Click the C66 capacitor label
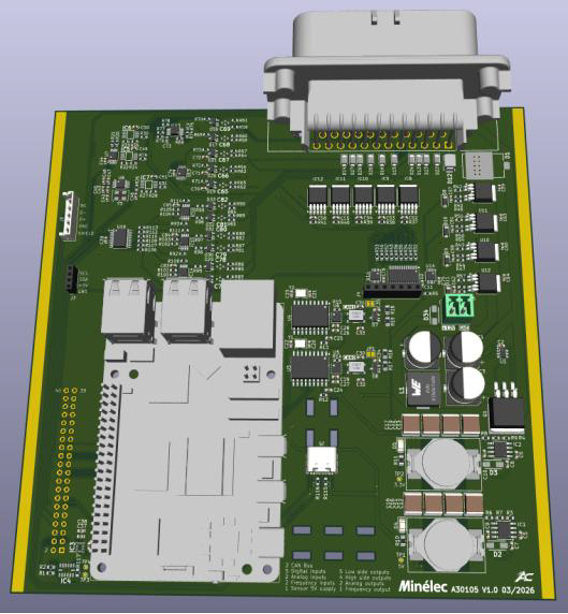 (x=223, y=176)
